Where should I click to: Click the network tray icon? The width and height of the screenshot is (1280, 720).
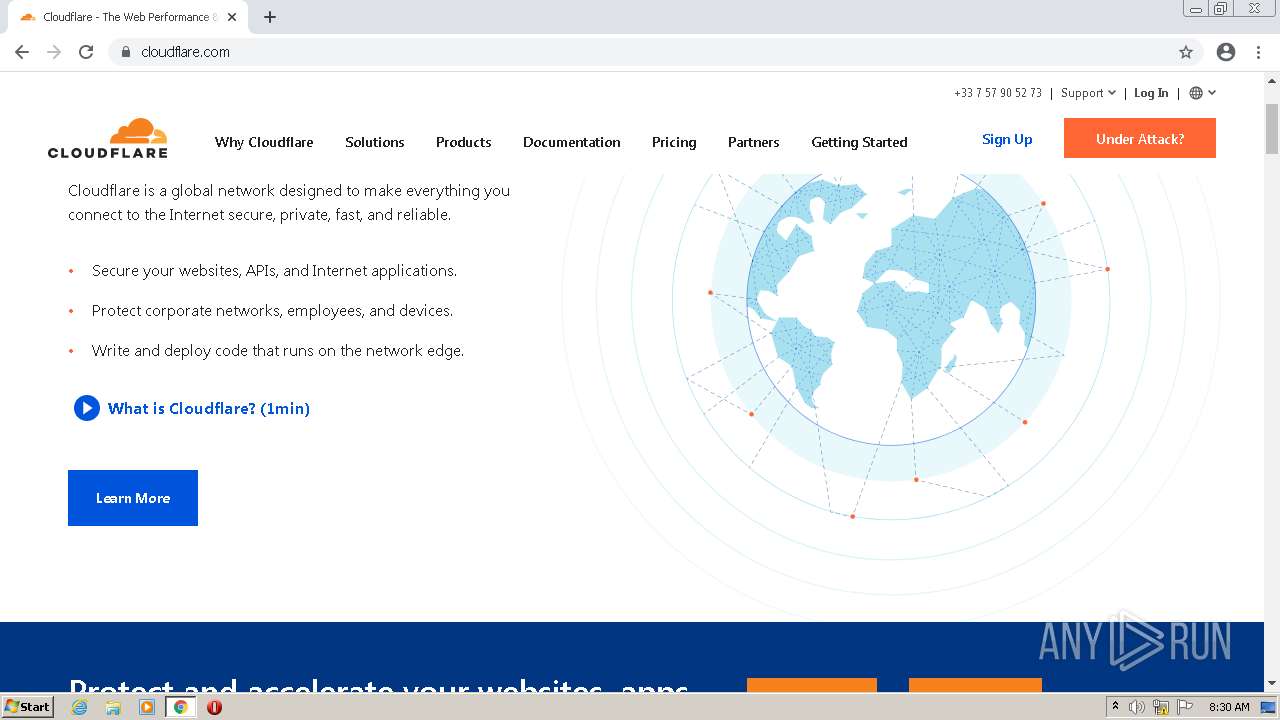click(x=1161, y=707)
